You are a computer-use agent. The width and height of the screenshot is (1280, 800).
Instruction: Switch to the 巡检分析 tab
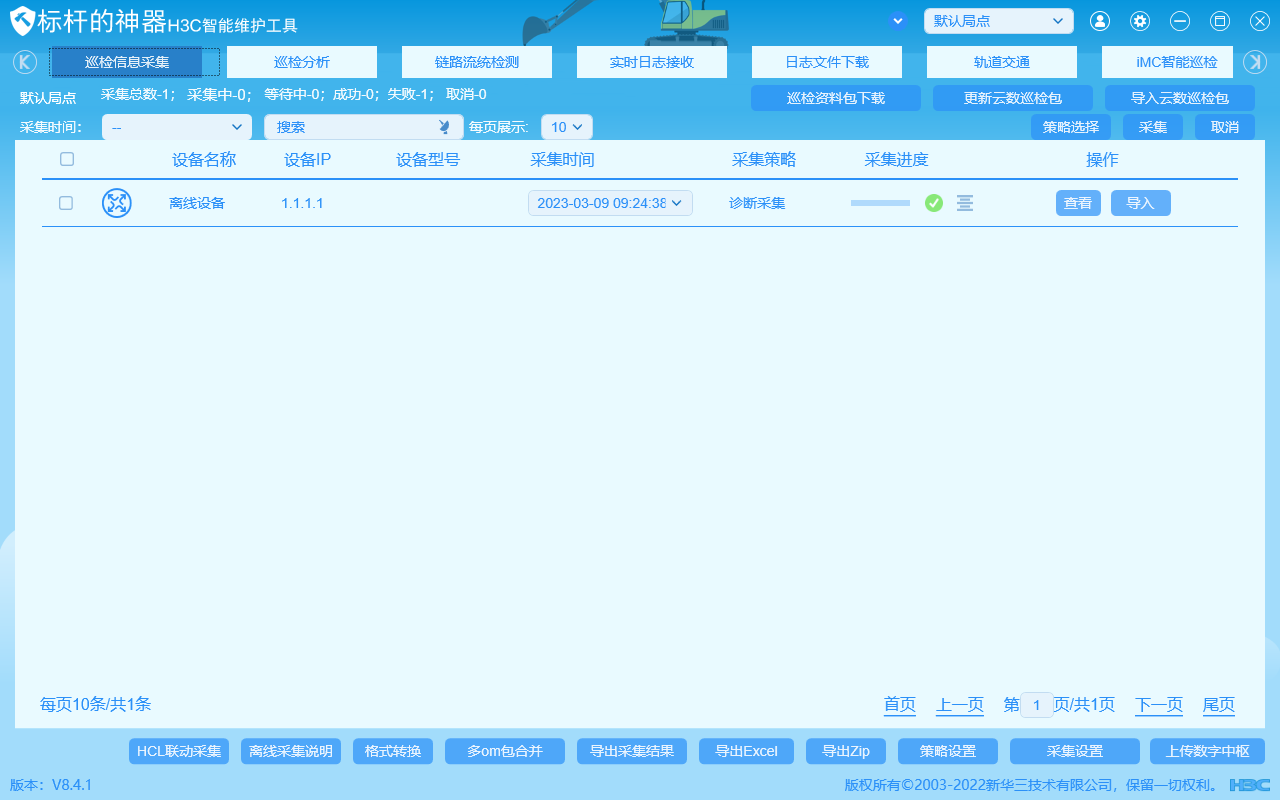(302, 62)
